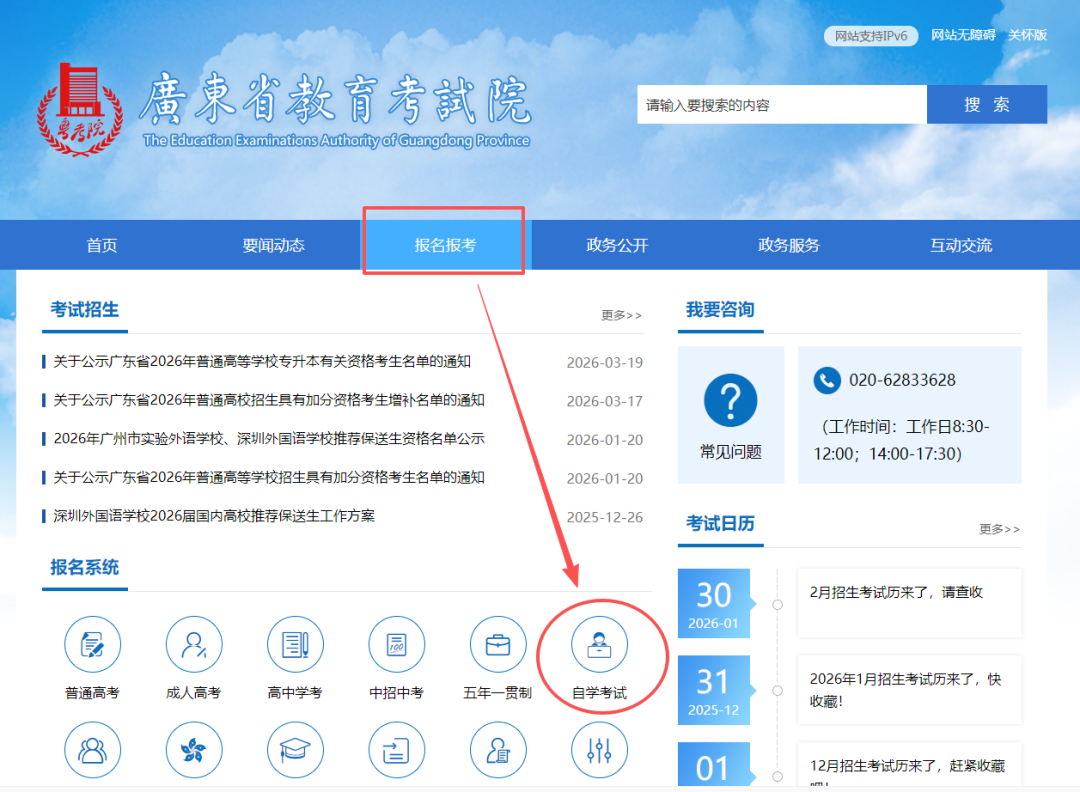
Task: Open the 自学考试 registration icon
Action: click(x=599, y=645)
